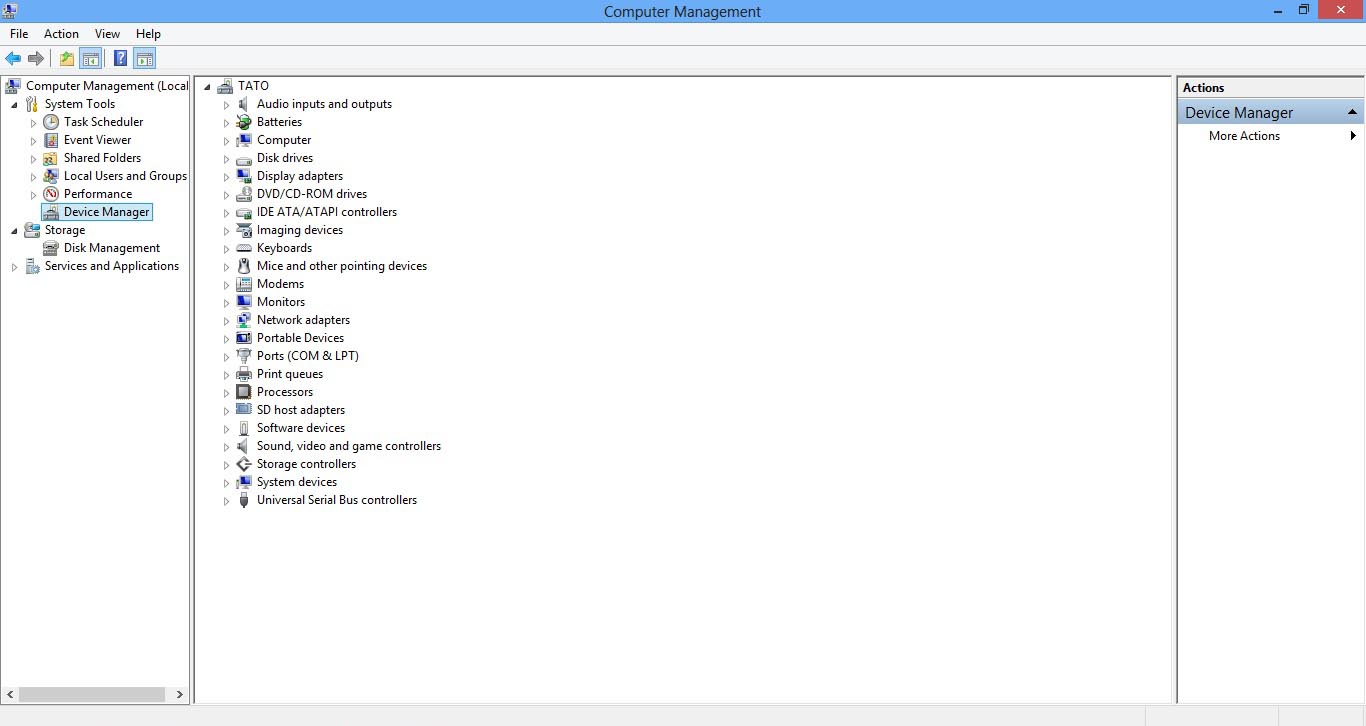Click the Imaging devices camera icon
The width and height of the screenshot is (1366, 726).
tap(244, 230)
